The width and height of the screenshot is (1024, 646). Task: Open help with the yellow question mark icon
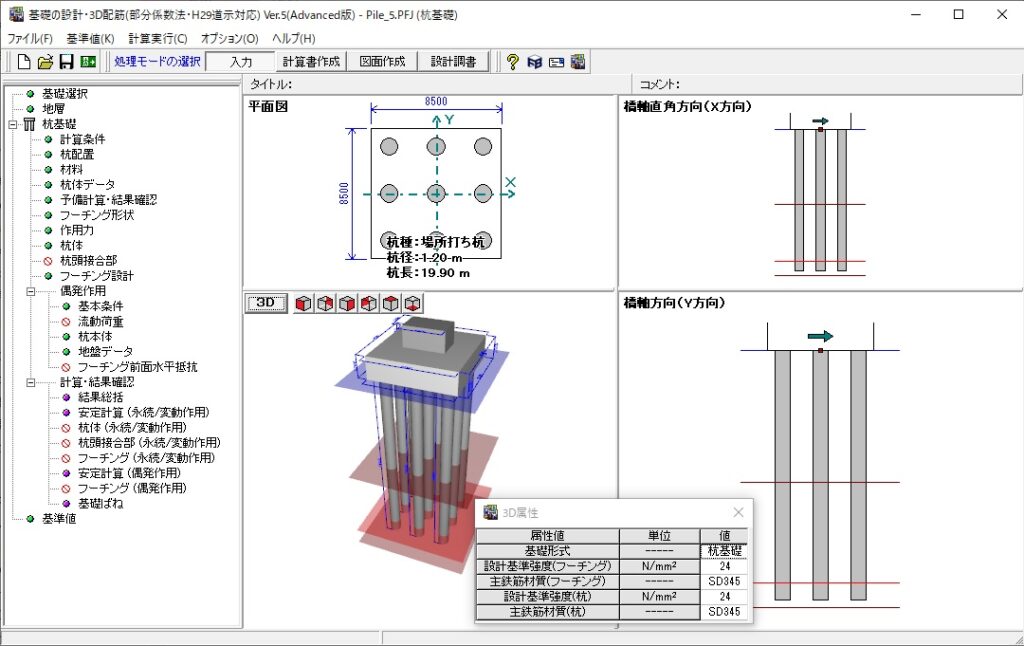coord(513,62)
